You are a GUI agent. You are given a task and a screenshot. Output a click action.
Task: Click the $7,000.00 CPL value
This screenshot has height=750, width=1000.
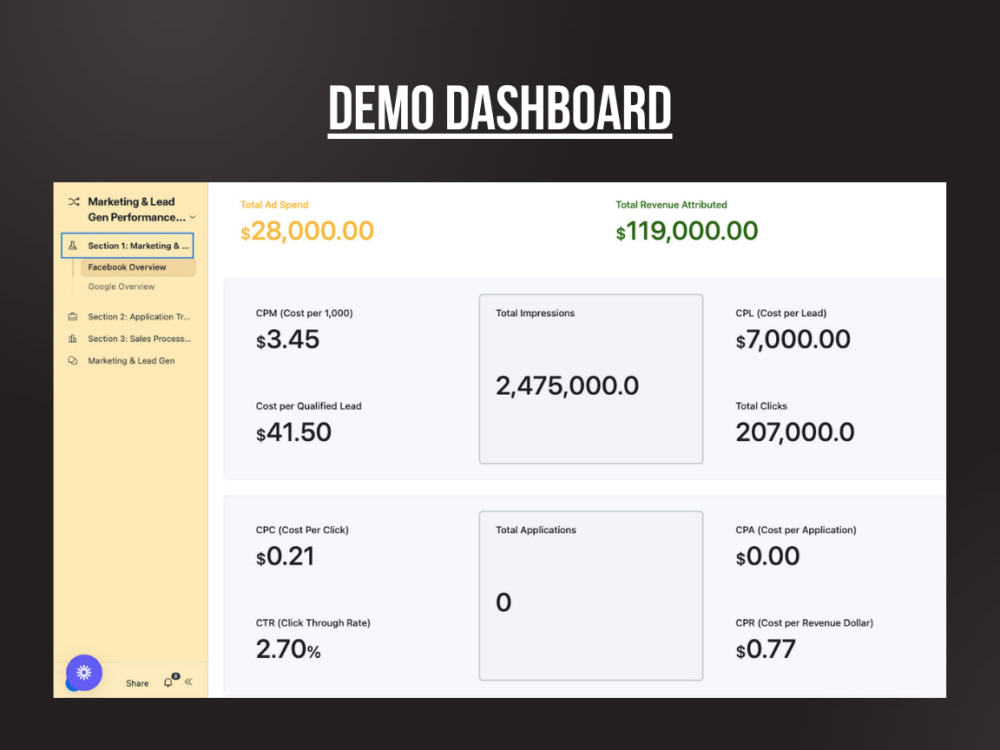coord(793,339)
